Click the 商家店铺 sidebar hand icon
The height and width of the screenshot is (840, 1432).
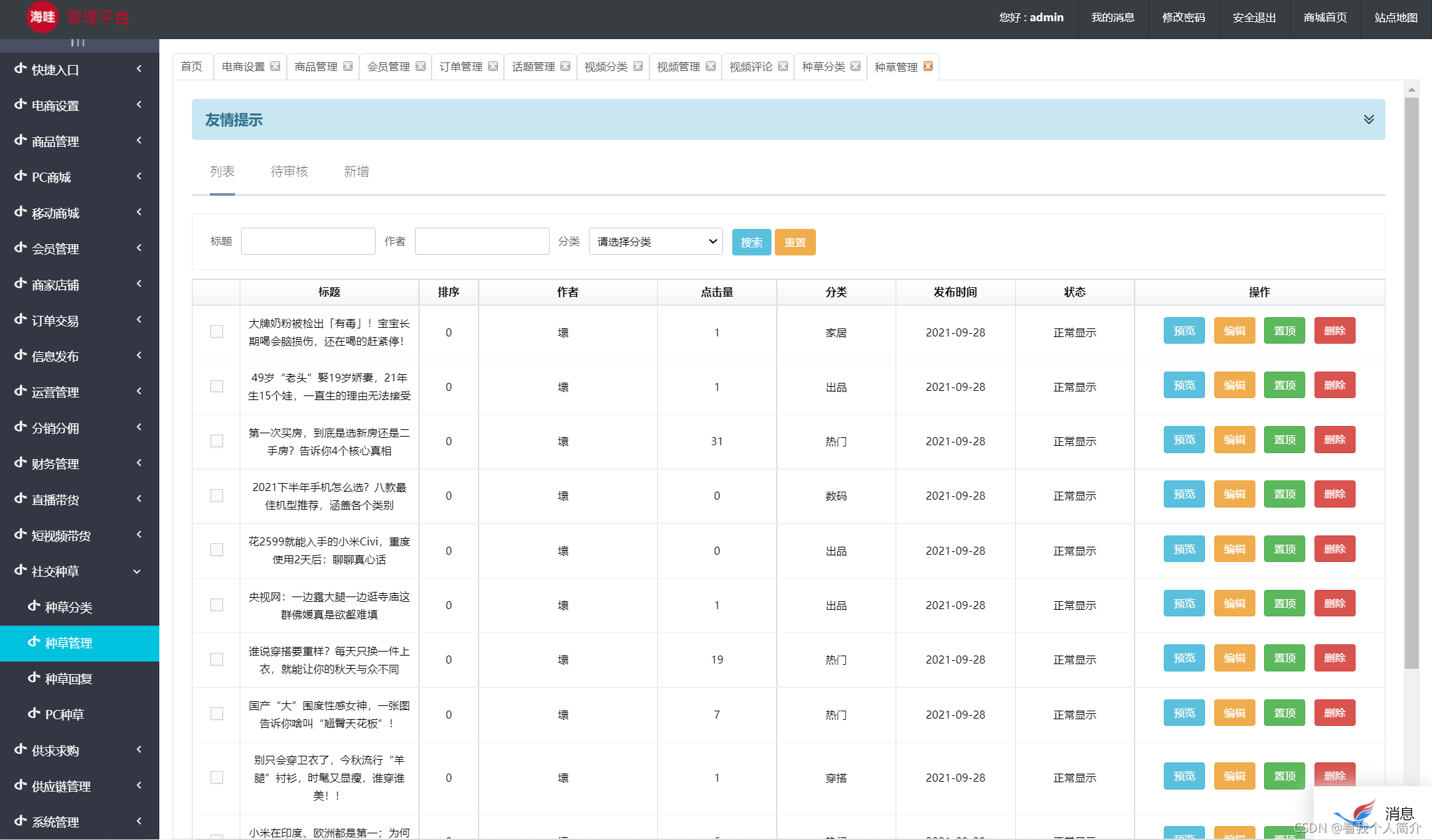[x=21, y=283]
